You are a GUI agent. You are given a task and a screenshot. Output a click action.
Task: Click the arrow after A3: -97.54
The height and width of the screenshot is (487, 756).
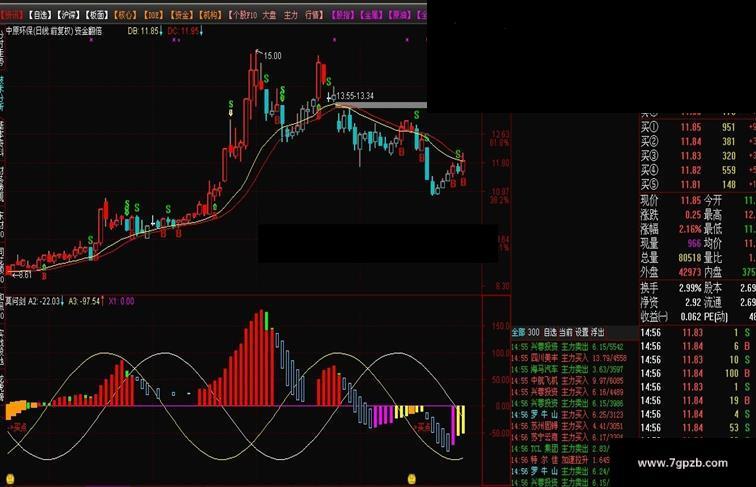coord(102,301)
